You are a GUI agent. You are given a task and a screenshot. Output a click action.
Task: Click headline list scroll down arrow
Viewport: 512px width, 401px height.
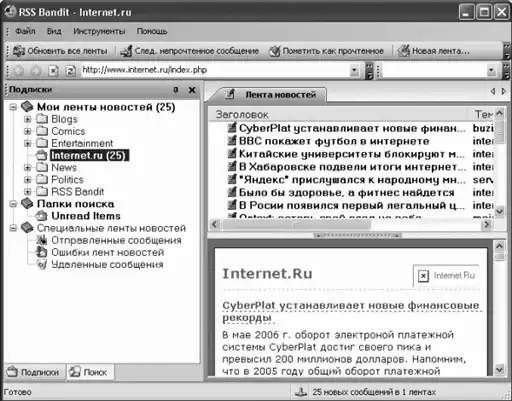(499, 211)
